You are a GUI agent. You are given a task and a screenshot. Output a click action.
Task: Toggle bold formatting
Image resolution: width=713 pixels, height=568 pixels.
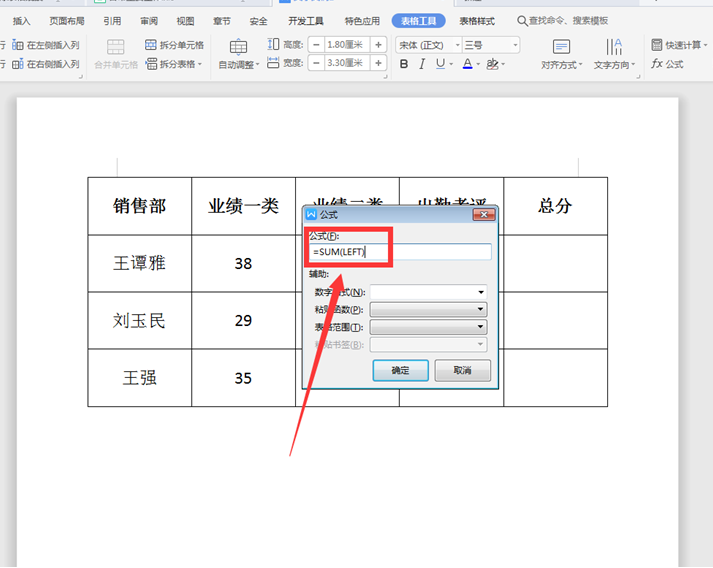[404, 64]
